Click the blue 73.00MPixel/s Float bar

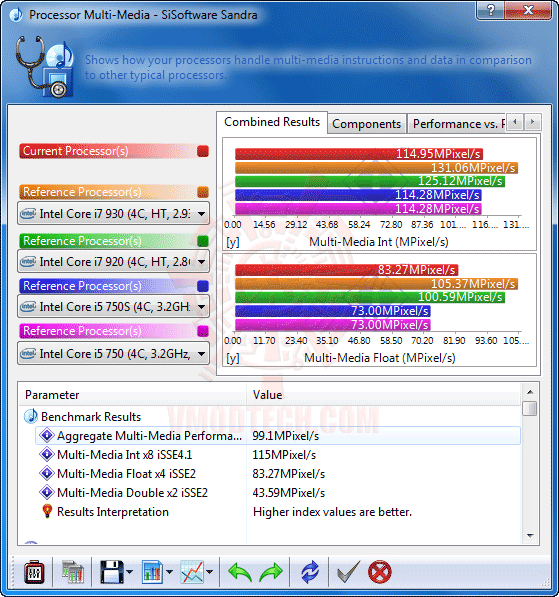coord(333,311)
